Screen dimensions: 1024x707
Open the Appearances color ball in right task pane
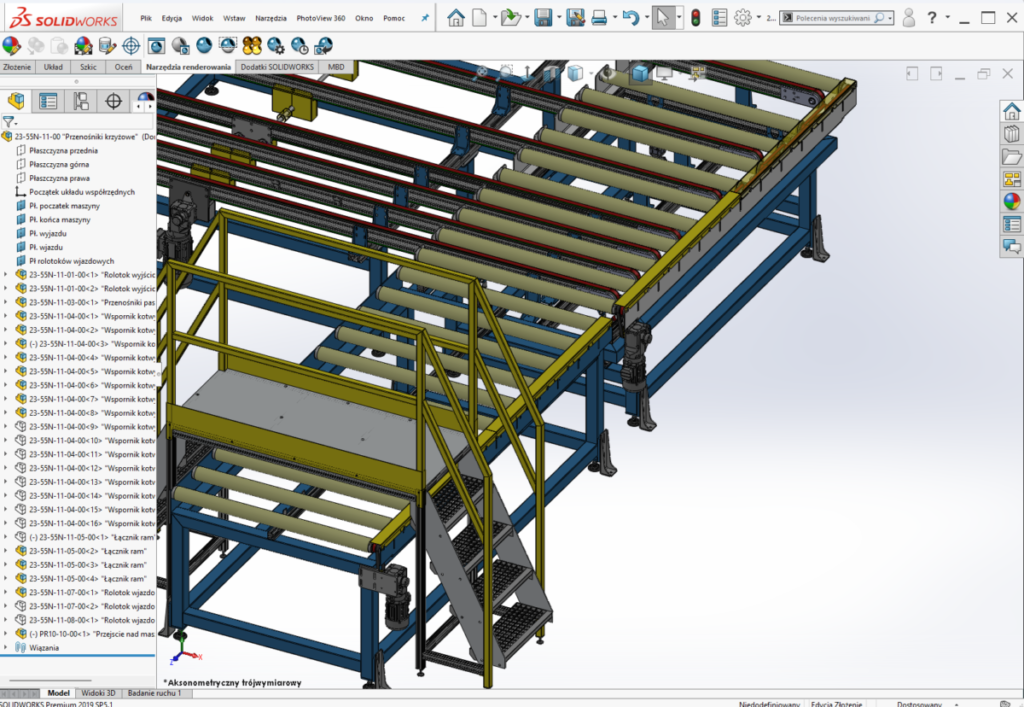(x=1012, y=202)
